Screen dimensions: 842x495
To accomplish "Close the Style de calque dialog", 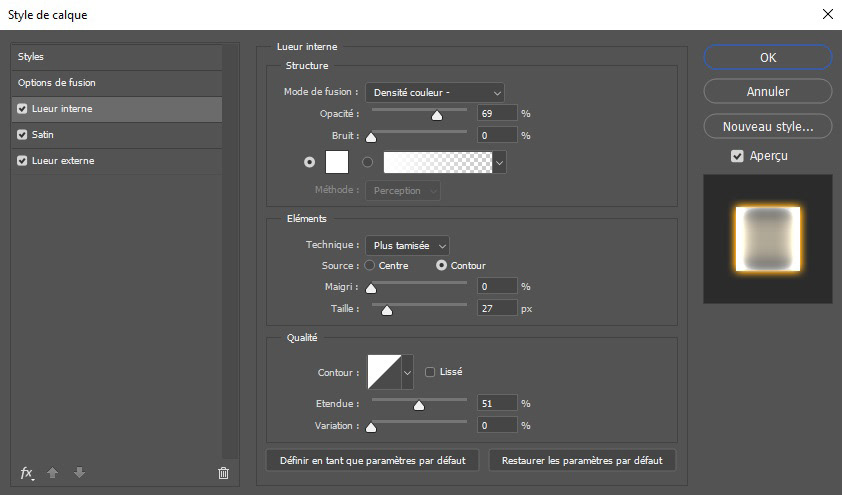I will [x=828, y=14].
